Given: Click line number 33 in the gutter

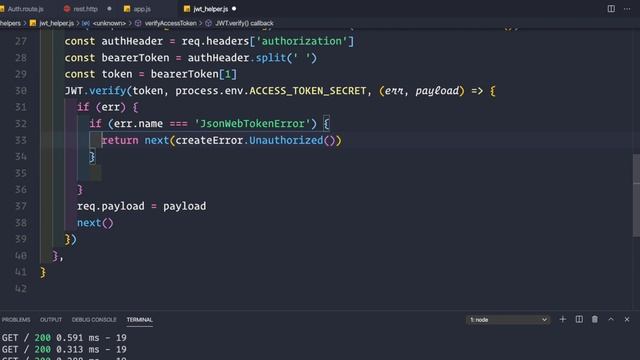Looking at the screenshot, I should tap(21, 140).
